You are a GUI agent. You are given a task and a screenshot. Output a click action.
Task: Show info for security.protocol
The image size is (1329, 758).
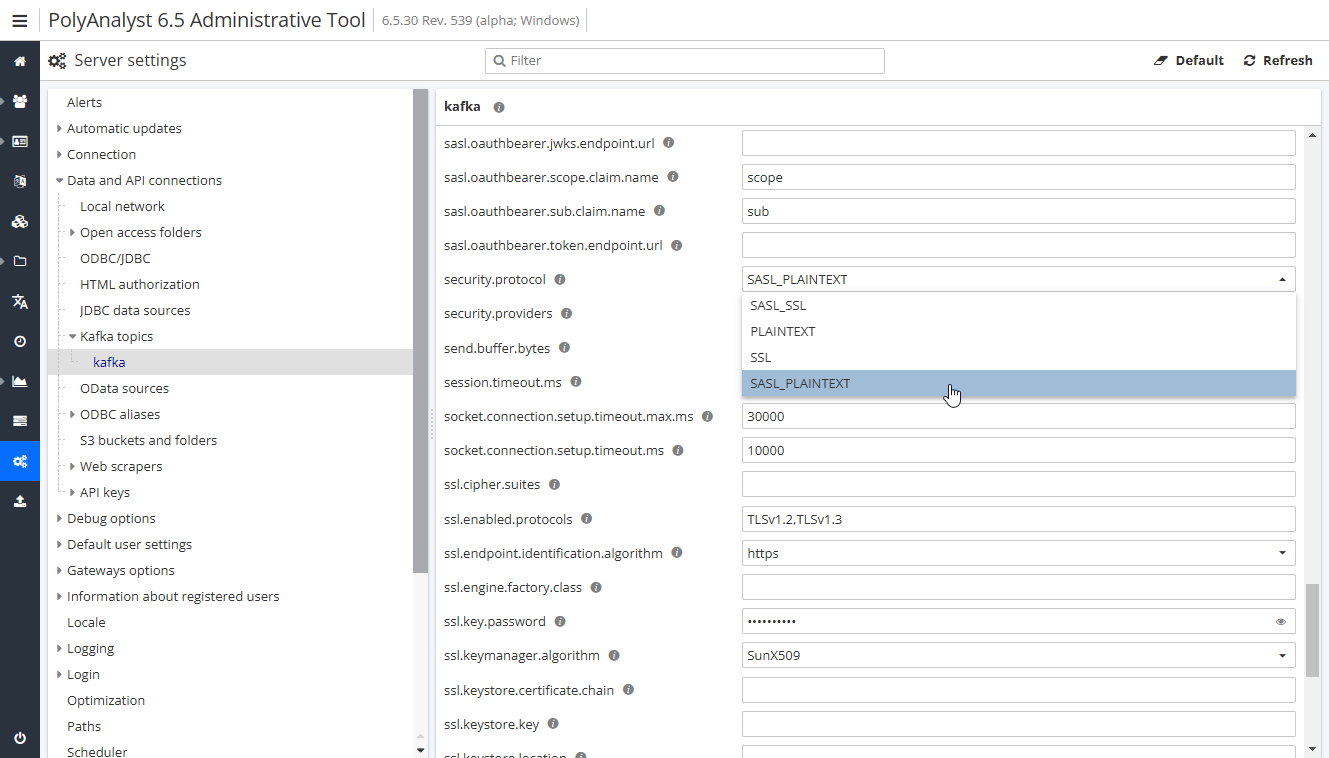click(560, 280)
